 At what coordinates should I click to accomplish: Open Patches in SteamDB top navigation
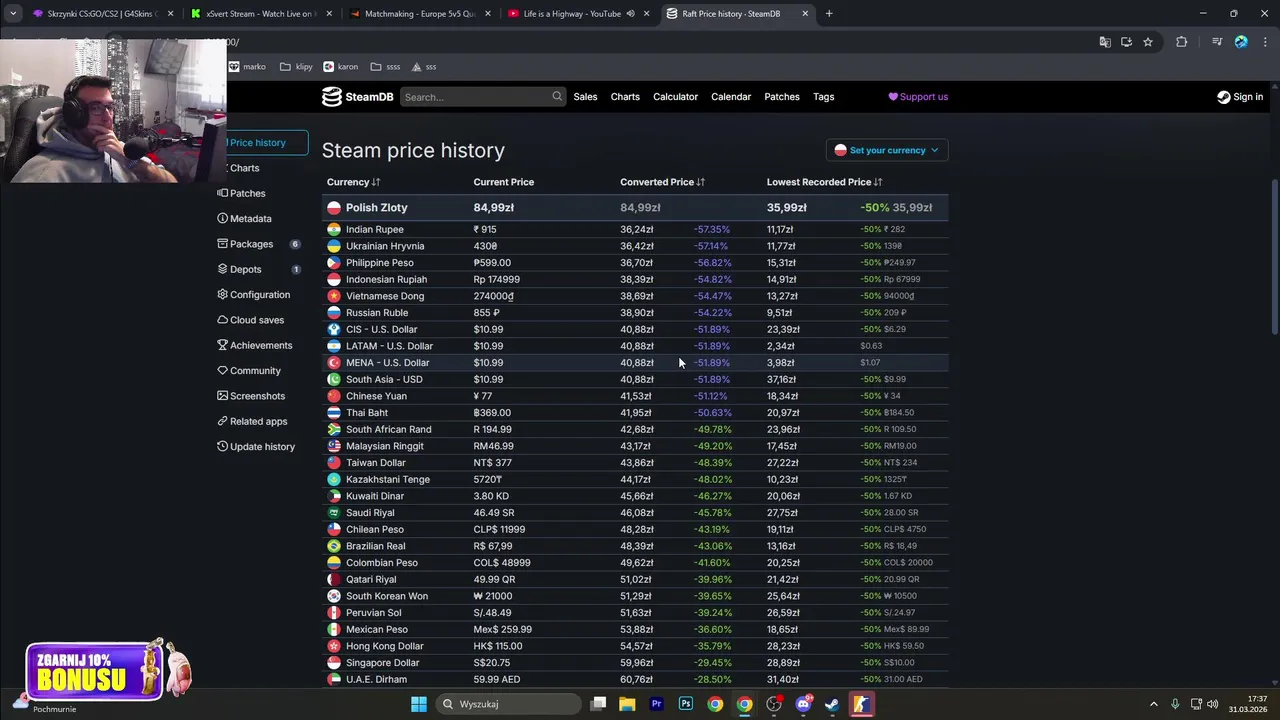[x=782, y=97]
